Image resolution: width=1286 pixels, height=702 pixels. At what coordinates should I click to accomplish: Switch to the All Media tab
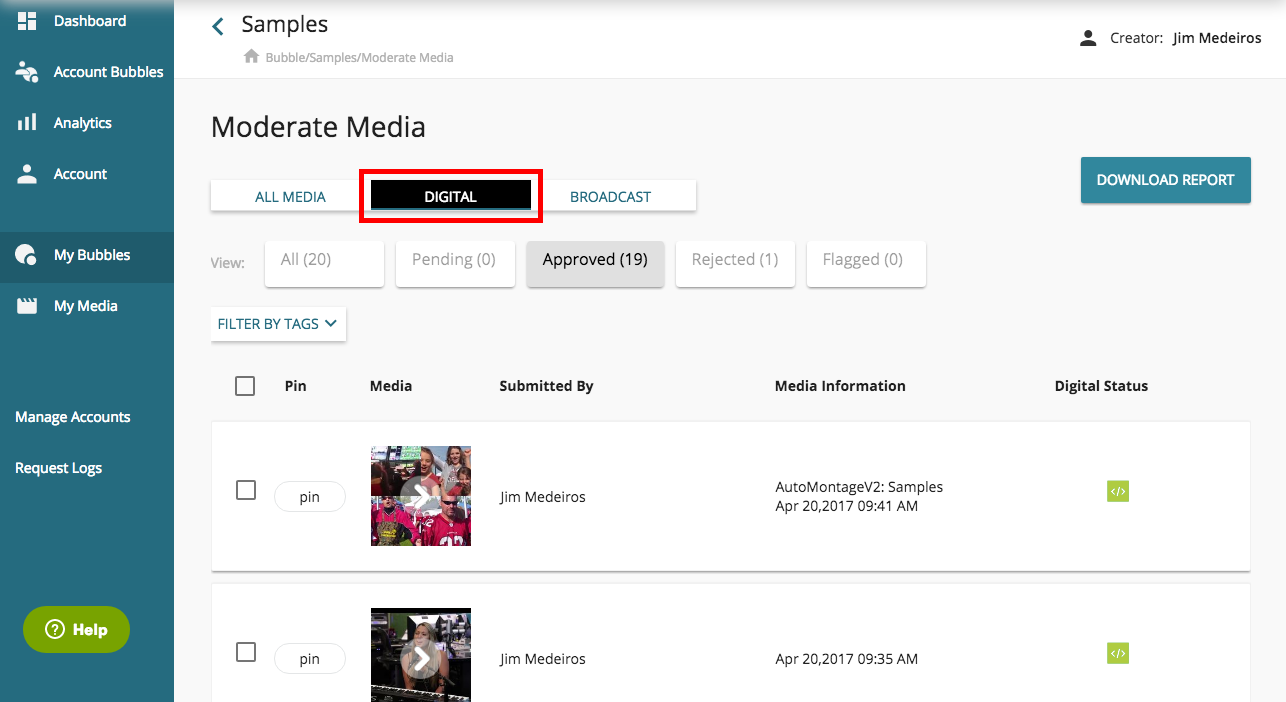point(290,197)
